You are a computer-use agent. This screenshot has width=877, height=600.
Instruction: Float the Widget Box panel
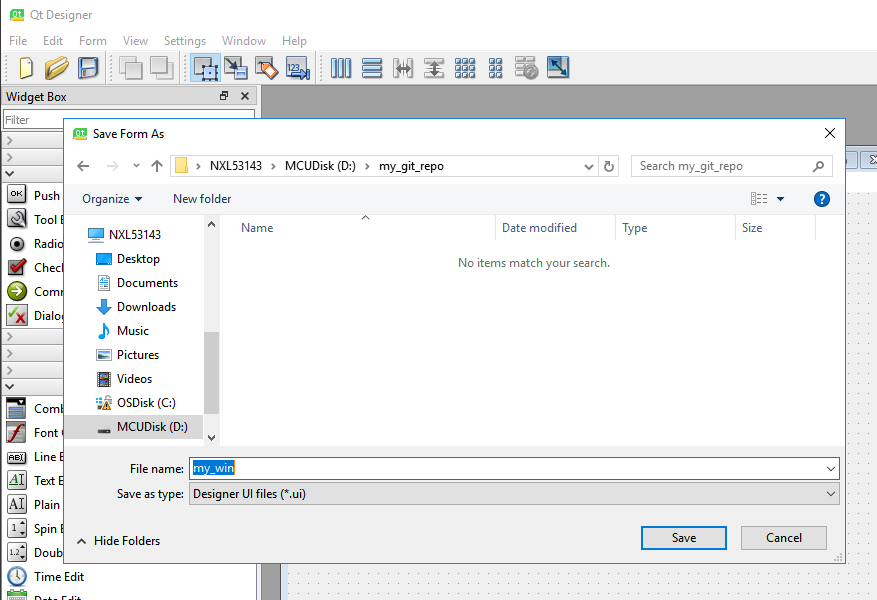[224, 96]
